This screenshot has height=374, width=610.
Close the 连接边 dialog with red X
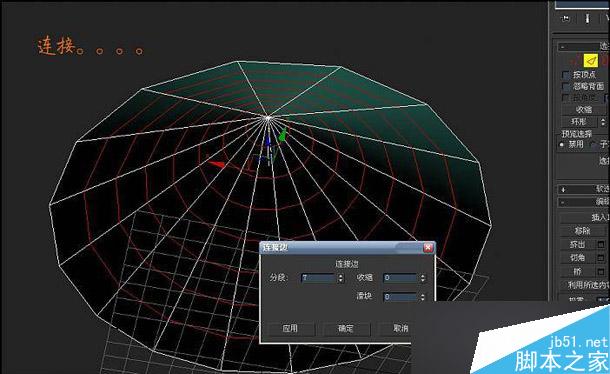click(428, 248)
